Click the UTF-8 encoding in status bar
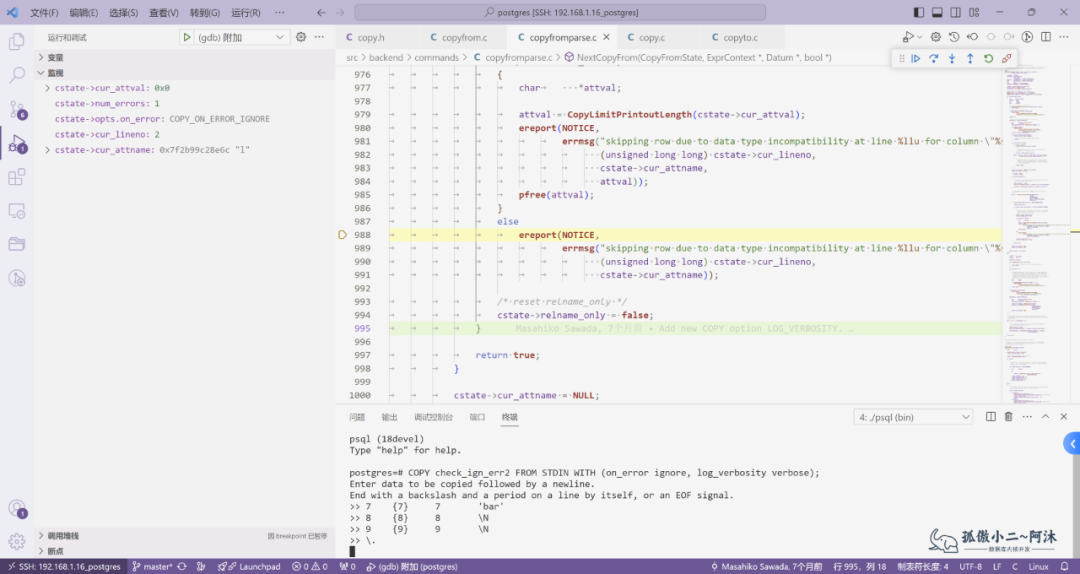 tap(970, 567)
